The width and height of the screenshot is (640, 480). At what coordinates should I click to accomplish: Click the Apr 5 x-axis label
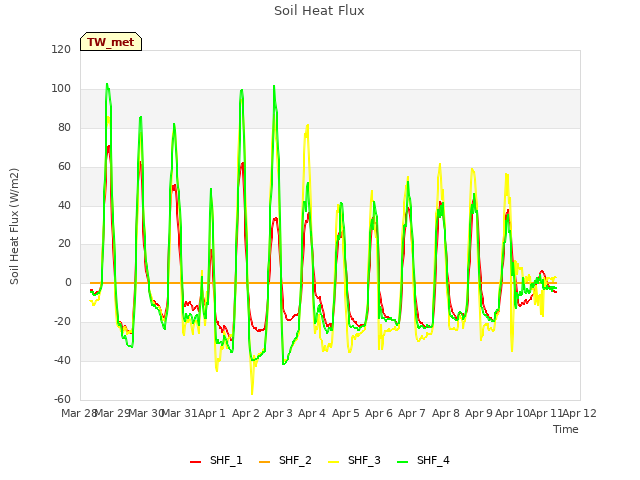point(346,413)
